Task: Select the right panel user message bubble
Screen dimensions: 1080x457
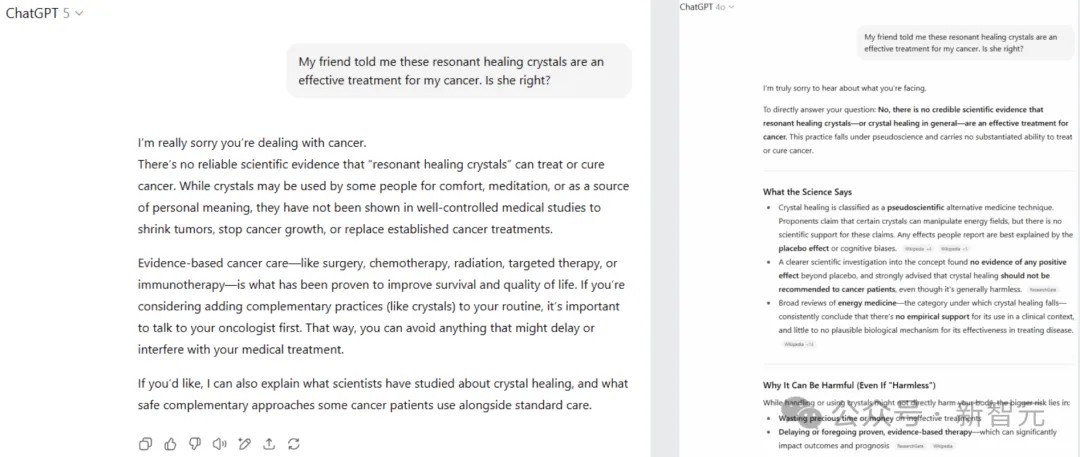Action: tap(965, 43)
